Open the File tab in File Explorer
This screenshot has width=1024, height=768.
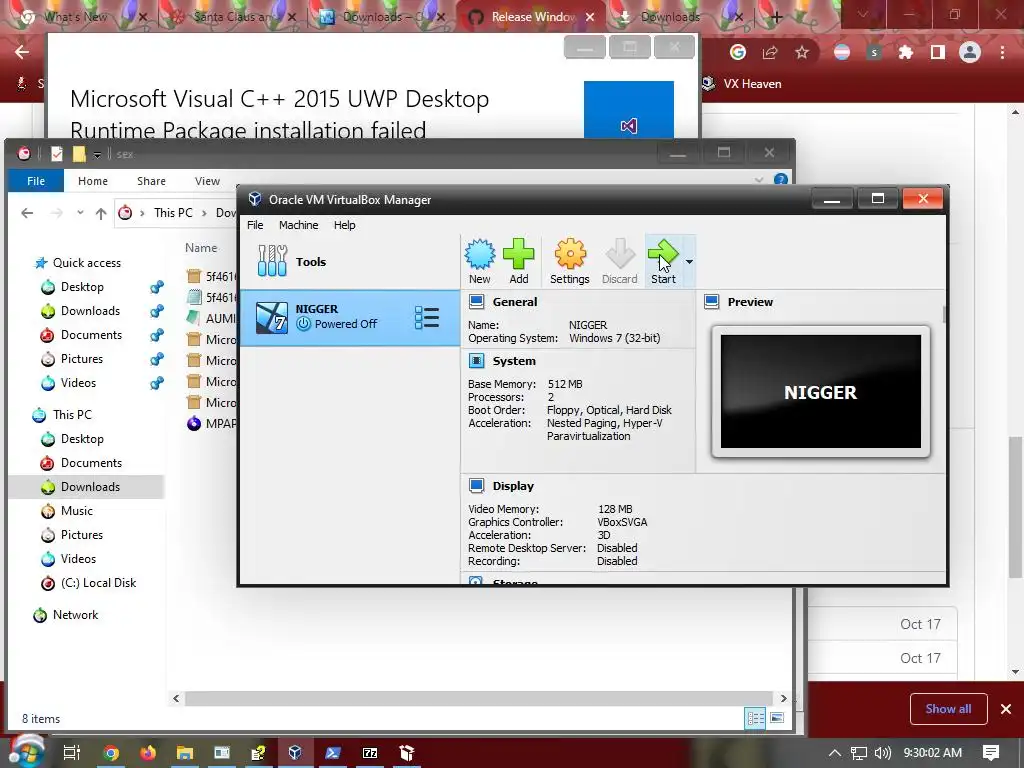36,181
